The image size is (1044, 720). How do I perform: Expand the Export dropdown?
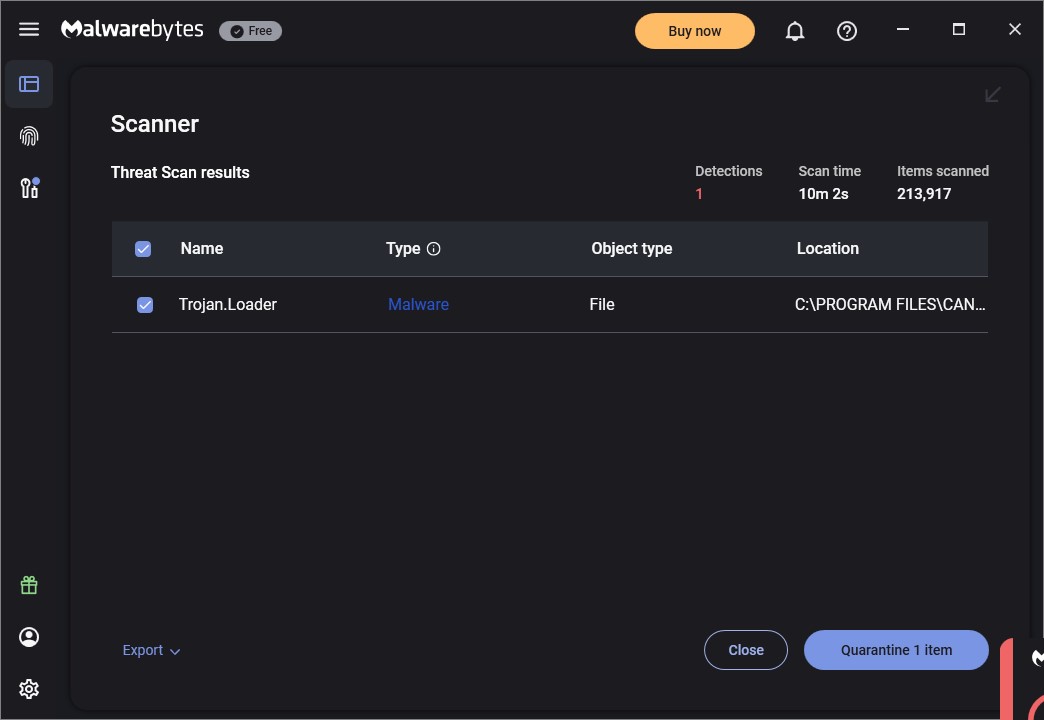point(151,650)
